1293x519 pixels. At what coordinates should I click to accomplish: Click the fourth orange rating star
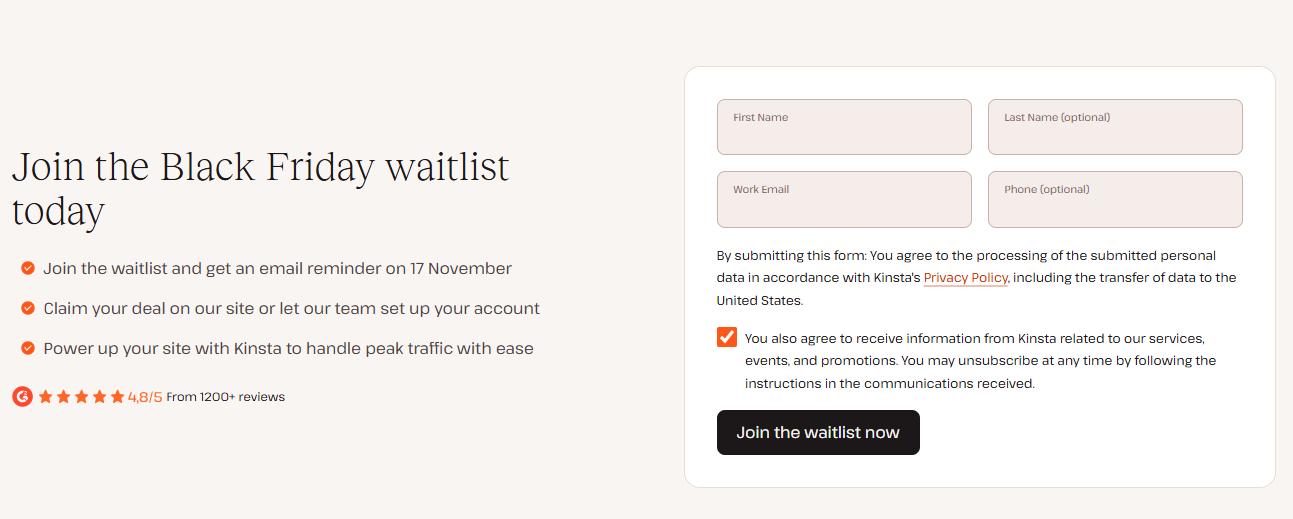[x=100, y=397]
